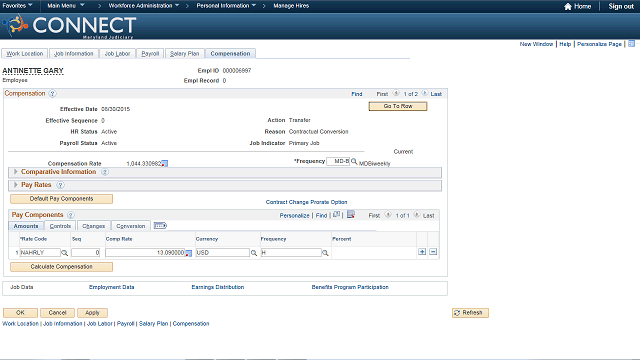Click Personalize link in Pay Components
The width and height of the screenshot is (640, 360).
click(294, 216)
